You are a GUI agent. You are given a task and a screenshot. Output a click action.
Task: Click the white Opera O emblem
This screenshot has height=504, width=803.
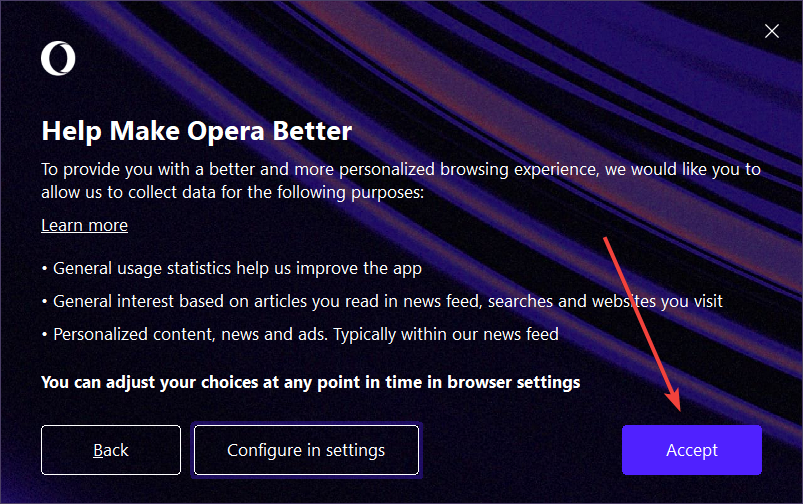pyautogui.click(x=58, y=58)
